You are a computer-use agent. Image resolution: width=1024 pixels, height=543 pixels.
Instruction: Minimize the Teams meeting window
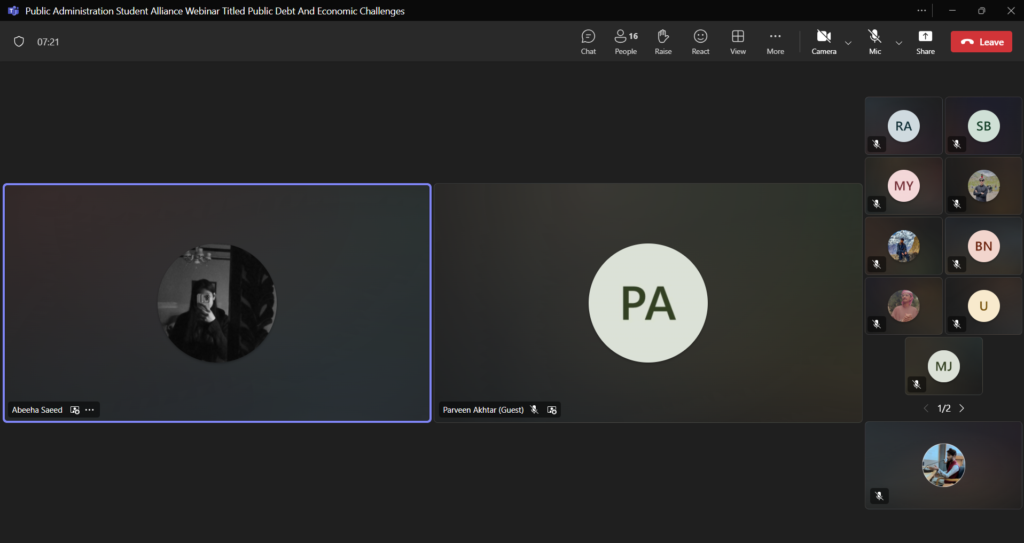click(x=952, y=10)
